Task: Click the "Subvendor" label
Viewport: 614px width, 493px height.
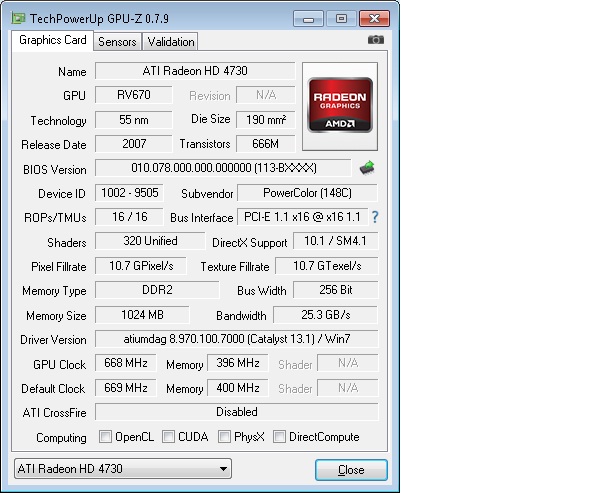Action: pyautogui.click(x=207, y=194)
